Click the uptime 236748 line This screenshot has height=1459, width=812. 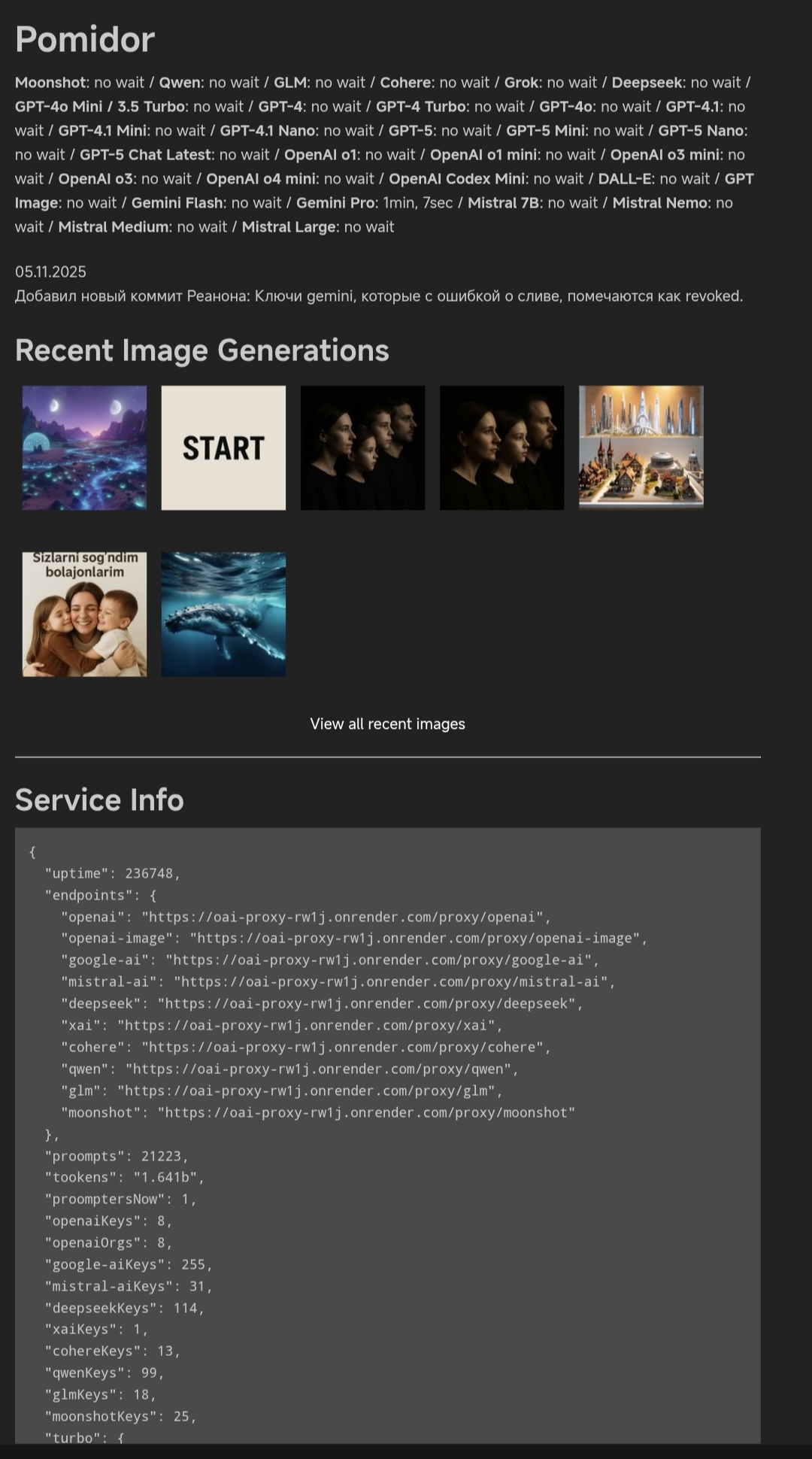(113, 873)
